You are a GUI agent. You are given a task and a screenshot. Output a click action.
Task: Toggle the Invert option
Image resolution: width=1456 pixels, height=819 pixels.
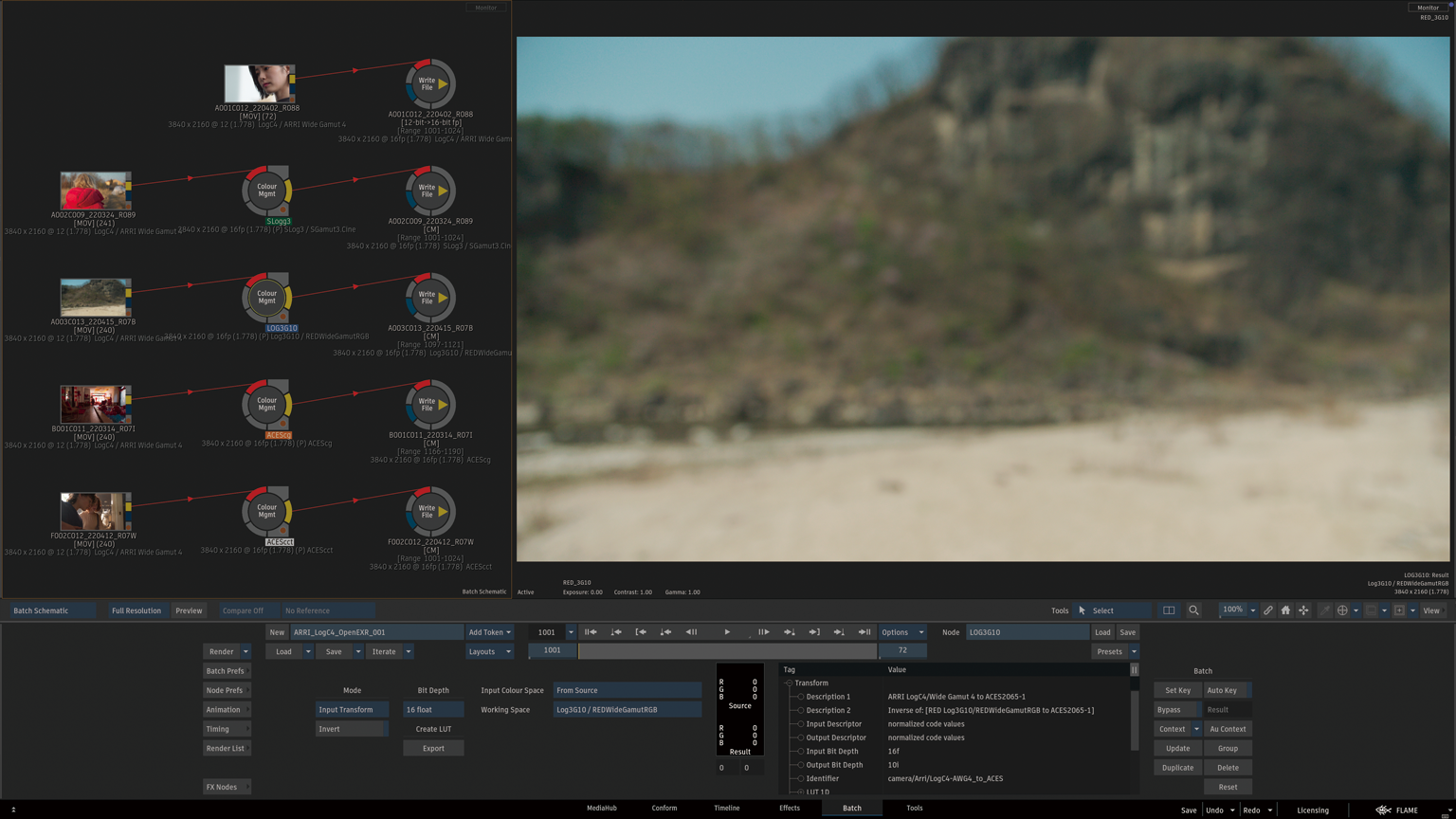point(351,729)
